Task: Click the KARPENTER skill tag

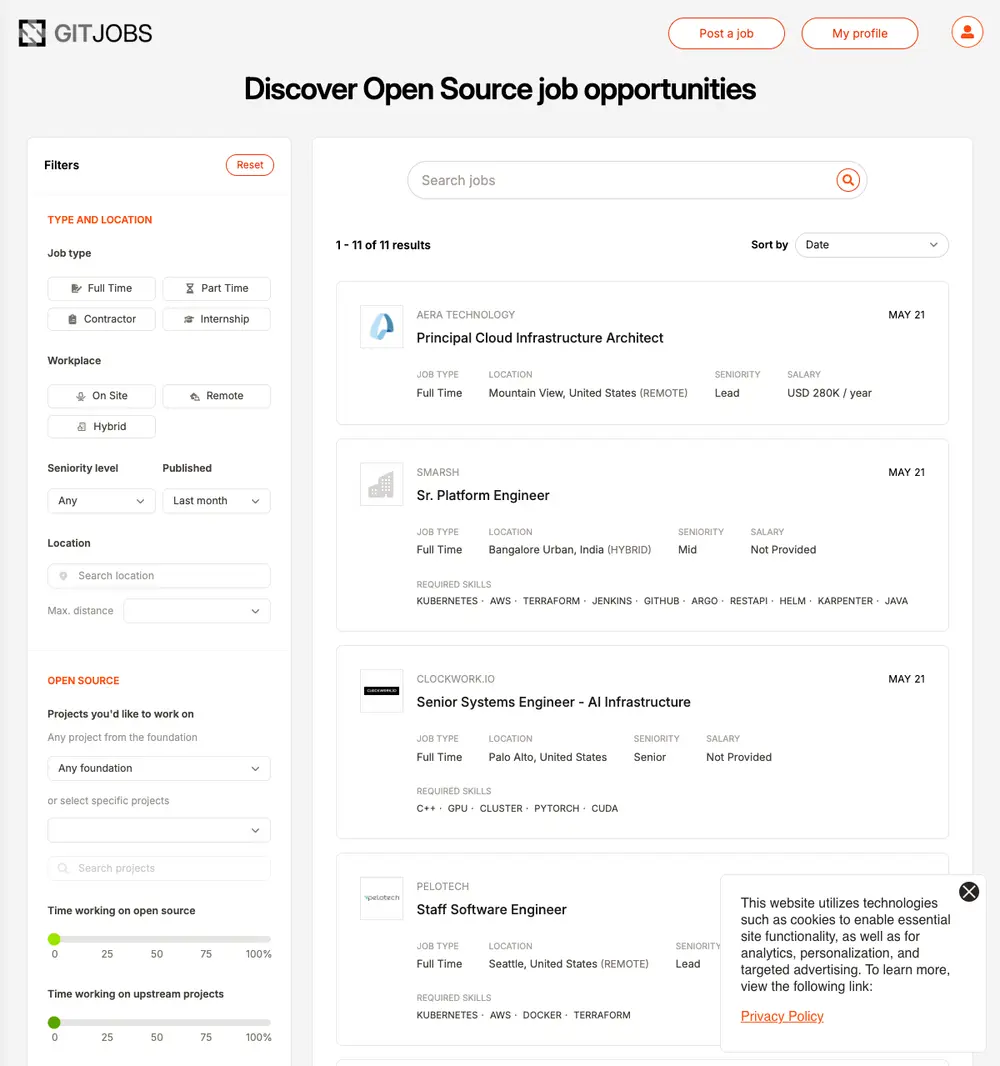Action: tap(845, 601)
